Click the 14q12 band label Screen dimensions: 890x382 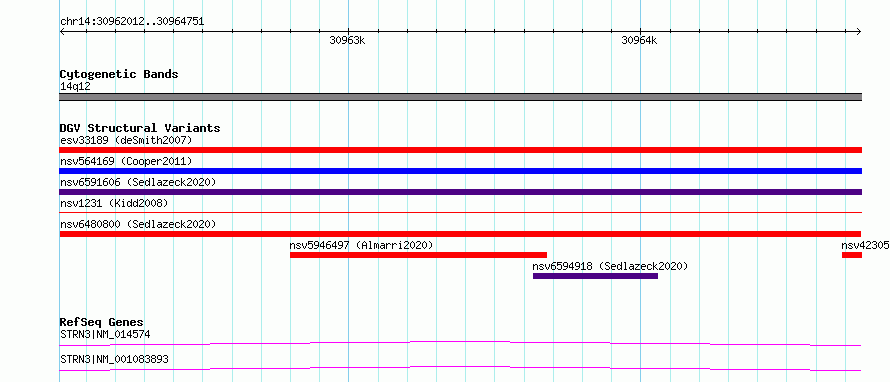[75, 87]
